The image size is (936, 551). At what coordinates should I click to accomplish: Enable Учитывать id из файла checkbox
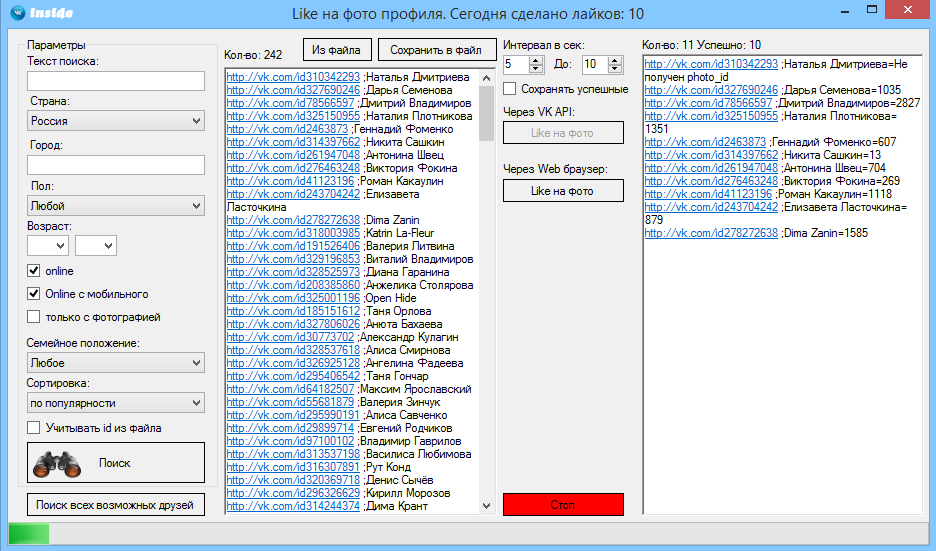[x=33, y=428]
